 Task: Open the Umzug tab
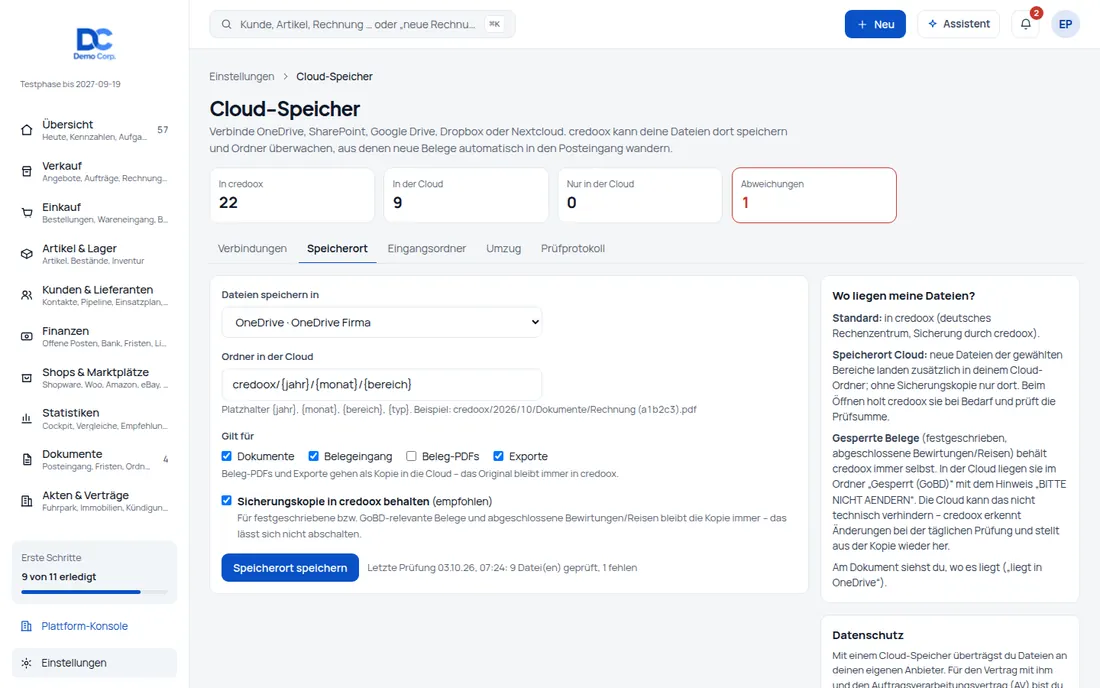[504, 248]
